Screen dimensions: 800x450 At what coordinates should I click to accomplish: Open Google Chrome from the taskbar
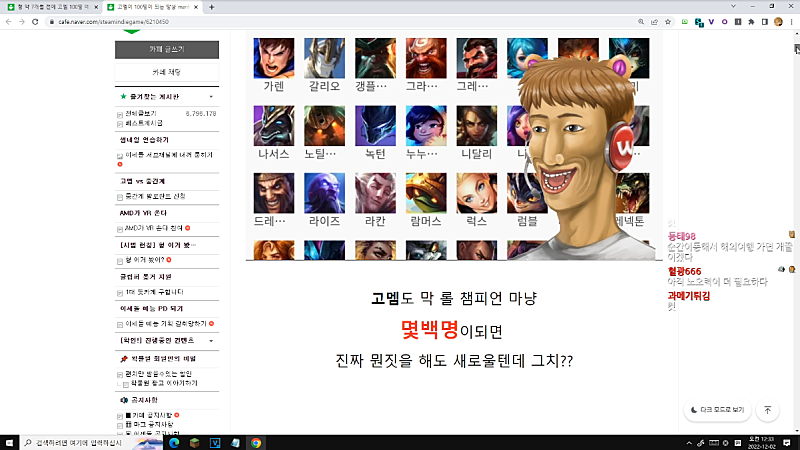click(x=256, y=443)
